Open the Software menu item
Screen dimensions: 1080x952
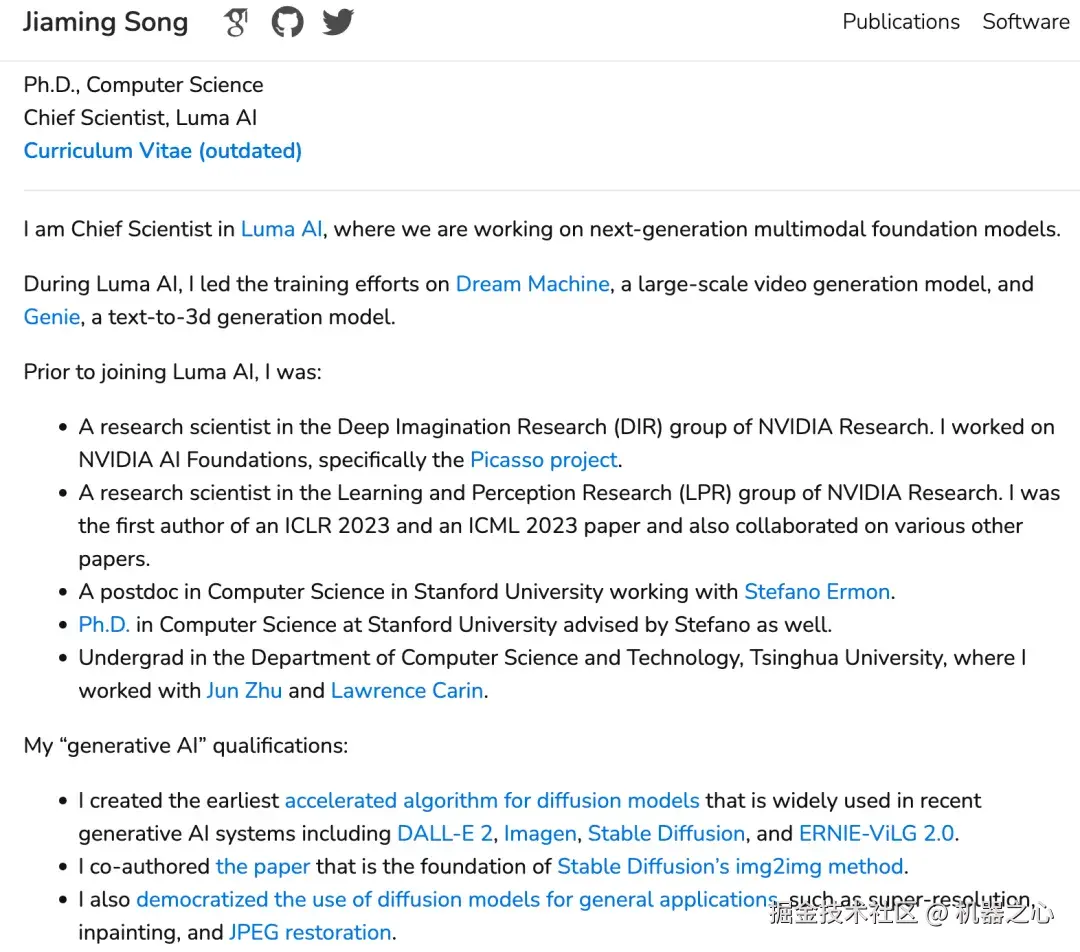pos(1025,22)
